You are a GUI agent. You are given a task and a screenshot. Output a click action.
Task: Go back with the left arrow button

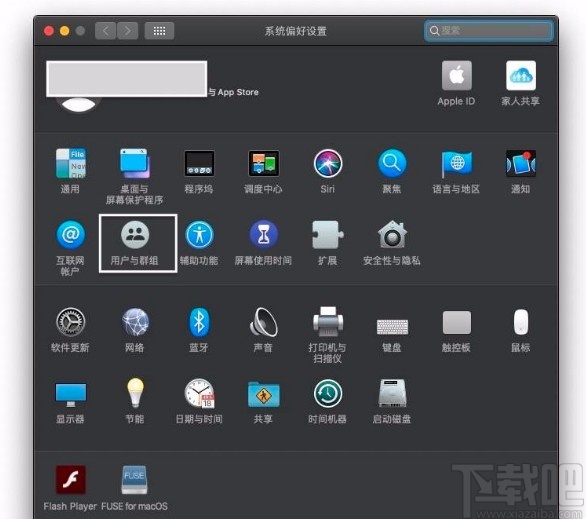pos(105,31)
